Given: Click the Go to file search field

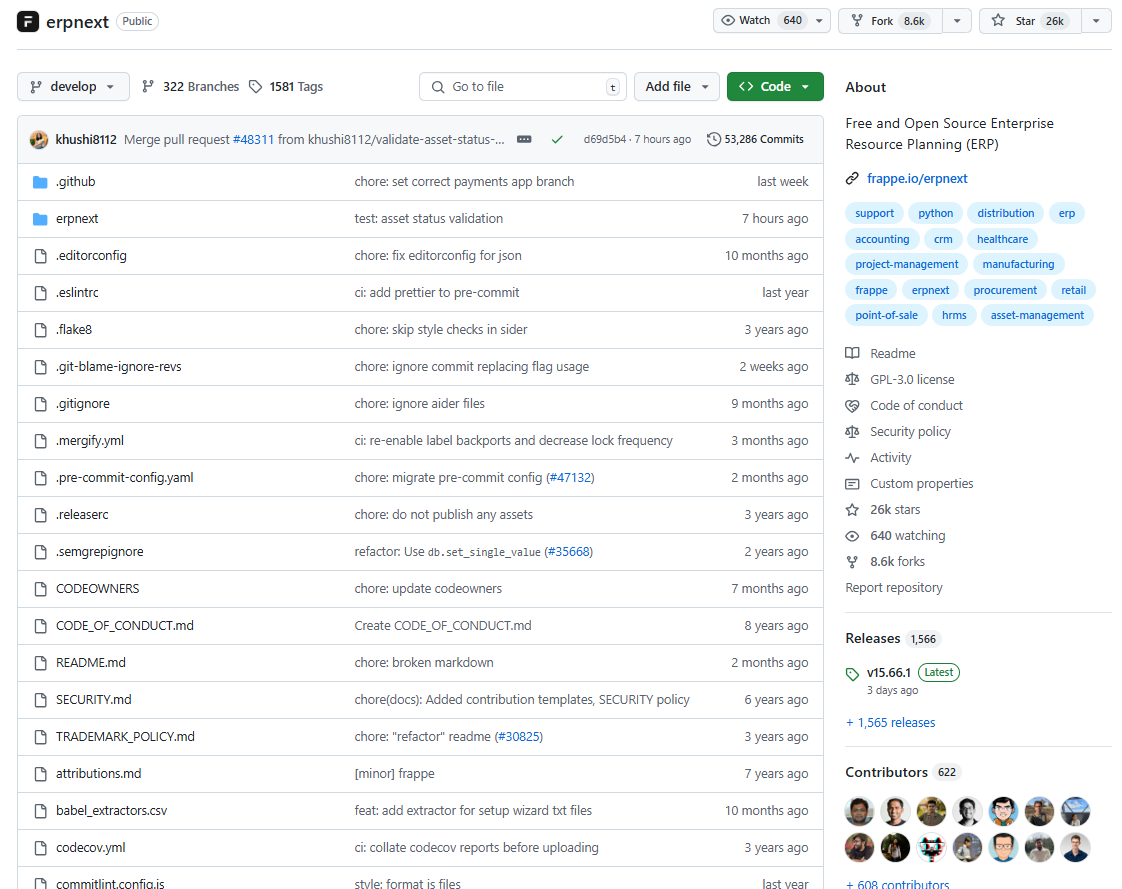Looking at the screenshot, I should click(522, 87).
